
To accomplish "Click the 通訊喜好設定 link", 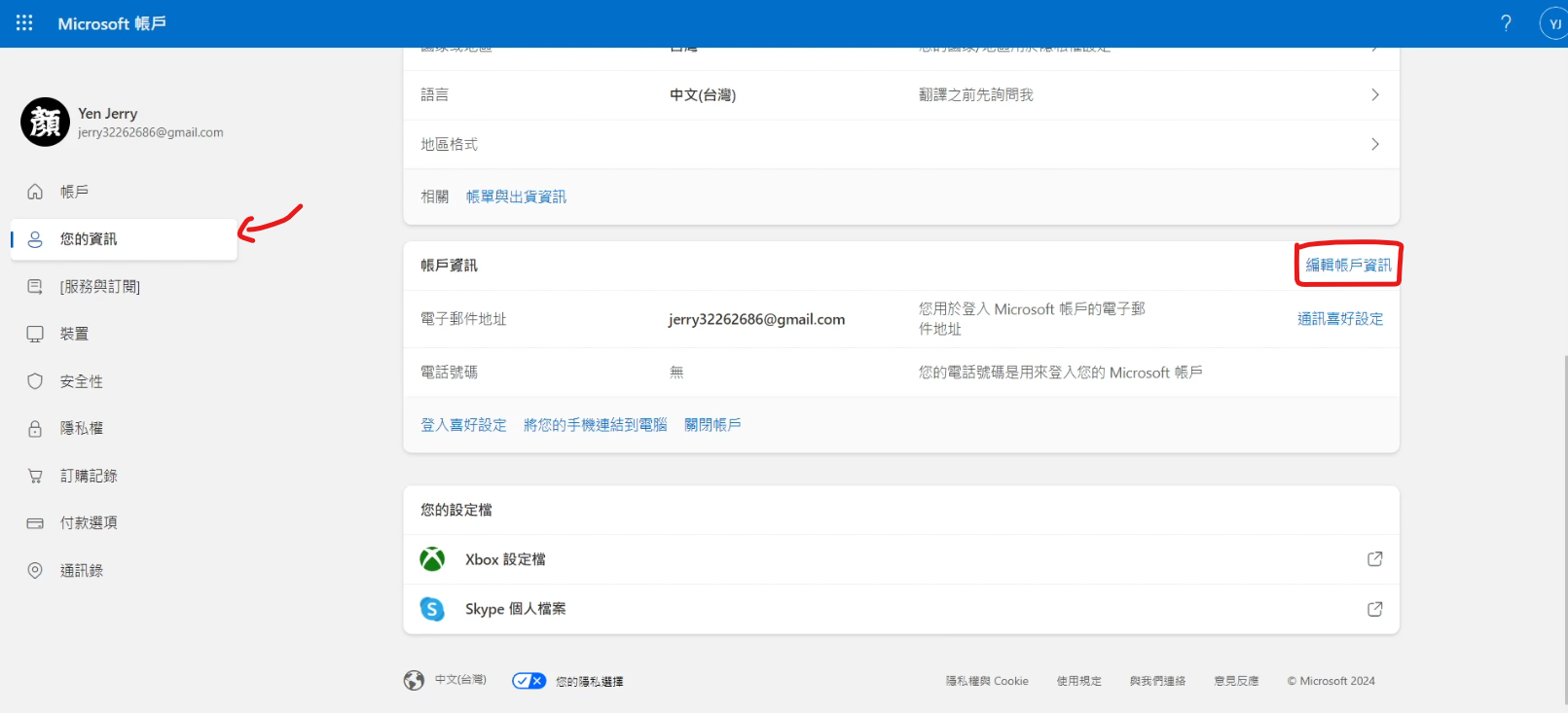I will coord(1340,319).
